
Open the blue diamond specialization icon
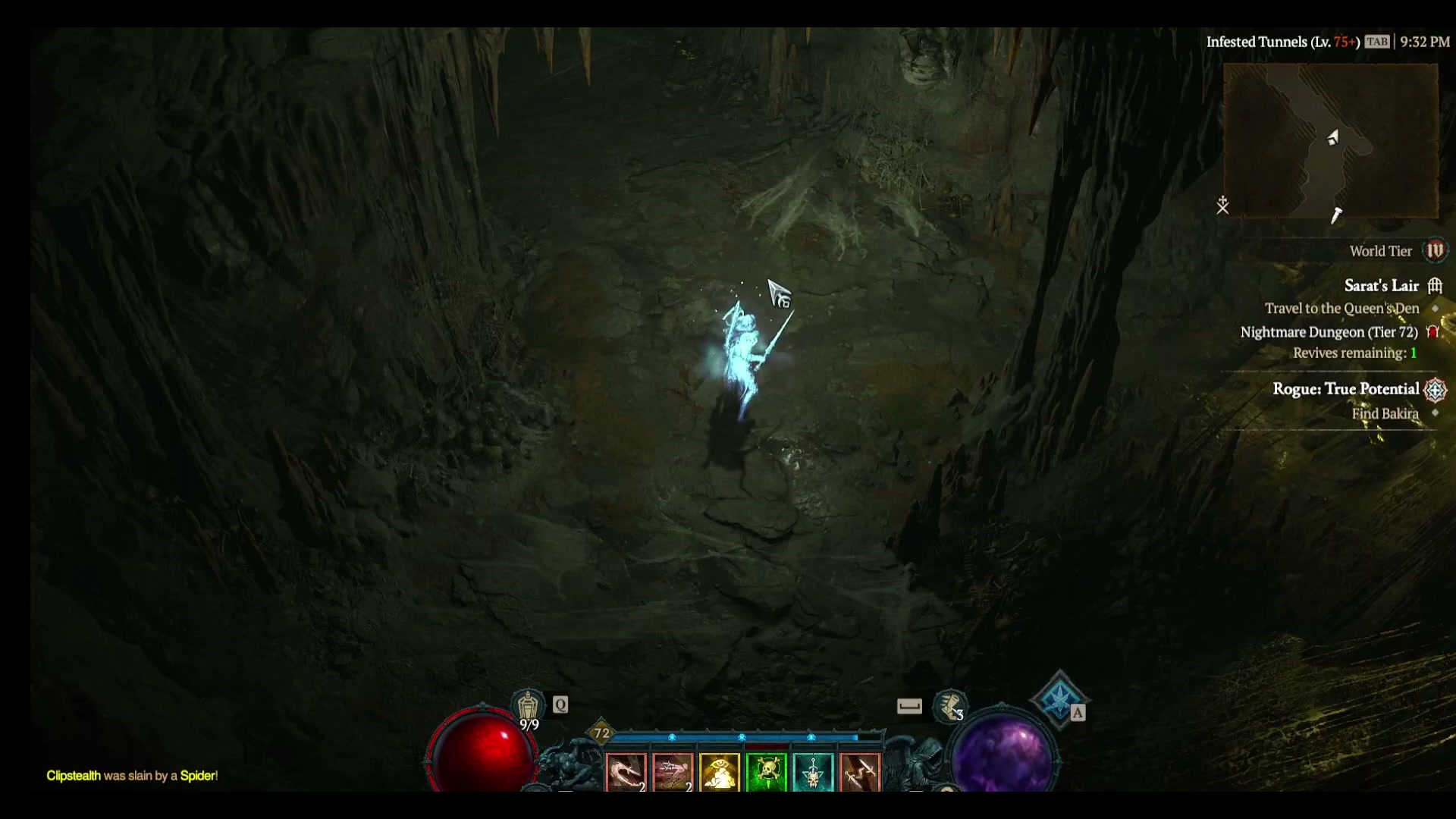(1059, 699)
